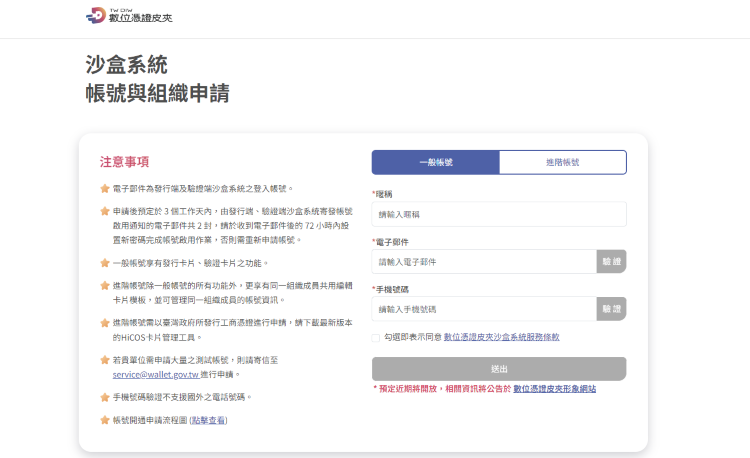
Task: Check the agree to service terms checkbox
Action: 376,338
